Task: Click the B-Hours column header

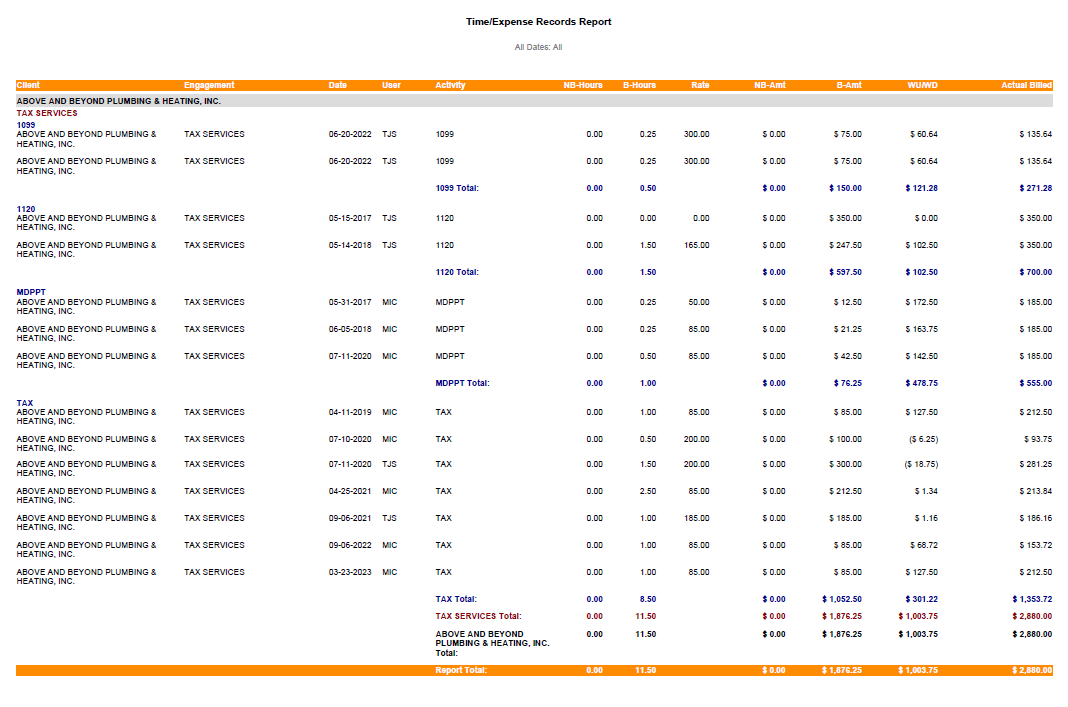Action: [x=639, y=85]
